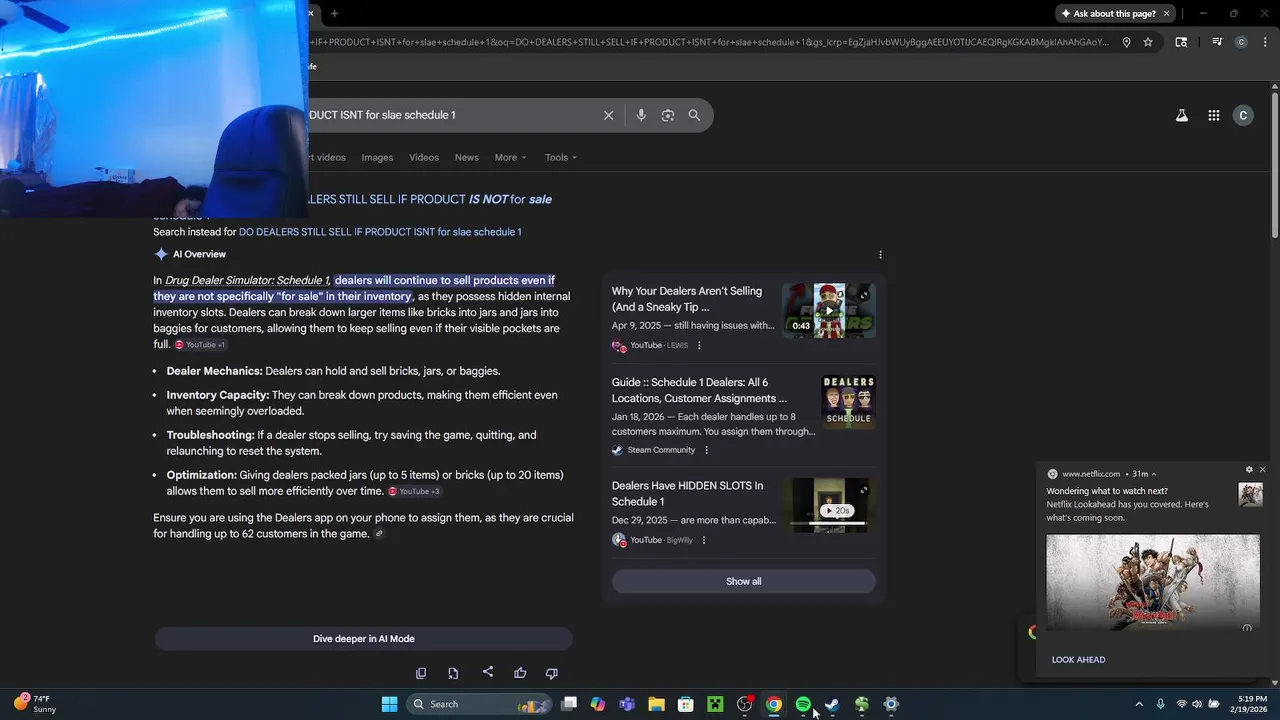This screenshot has height=720, width=1280.
Task: Click the location pin in address bar
Action: pyautogui.click(x=1126, y=42)
